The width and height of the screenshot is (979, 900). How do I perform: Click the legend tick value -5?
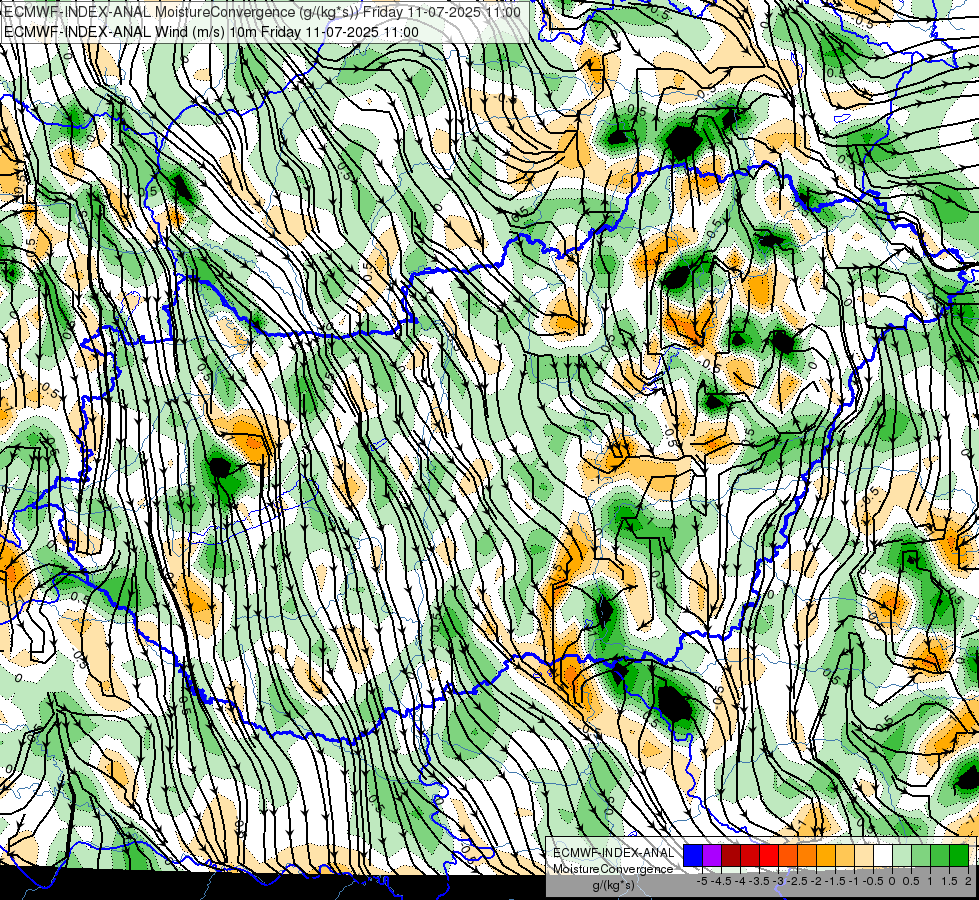click(x=702, y=881)
